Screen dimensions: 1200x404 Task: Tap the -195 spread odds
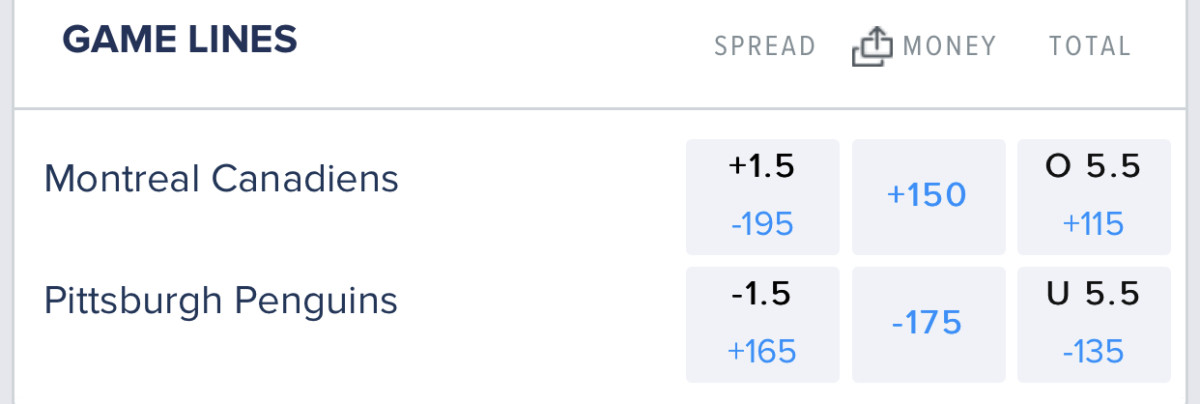[762, 224]
